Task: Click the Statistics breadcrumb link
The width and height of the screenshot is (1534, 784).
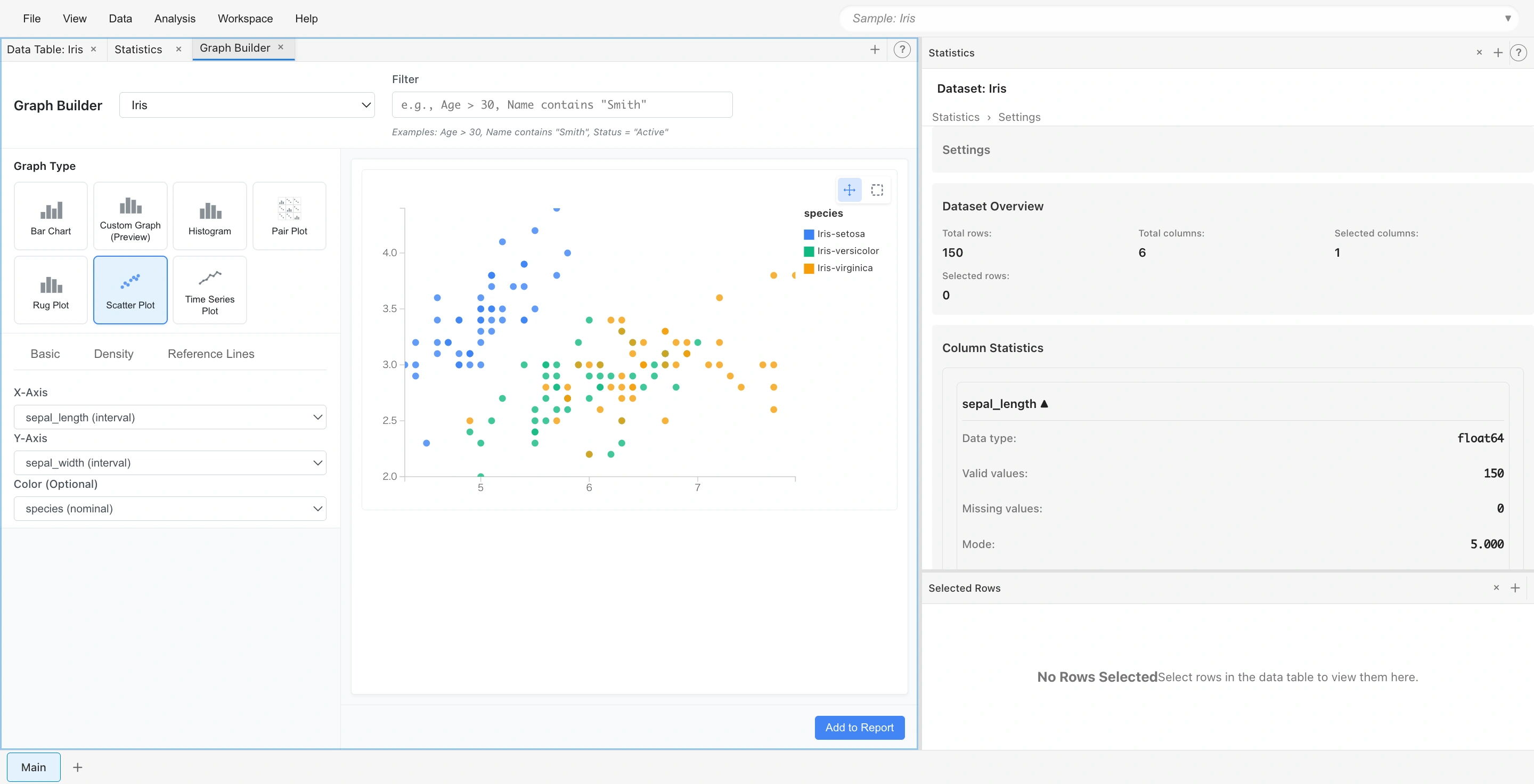Action: pyautogui.click(x=955, y=117)
